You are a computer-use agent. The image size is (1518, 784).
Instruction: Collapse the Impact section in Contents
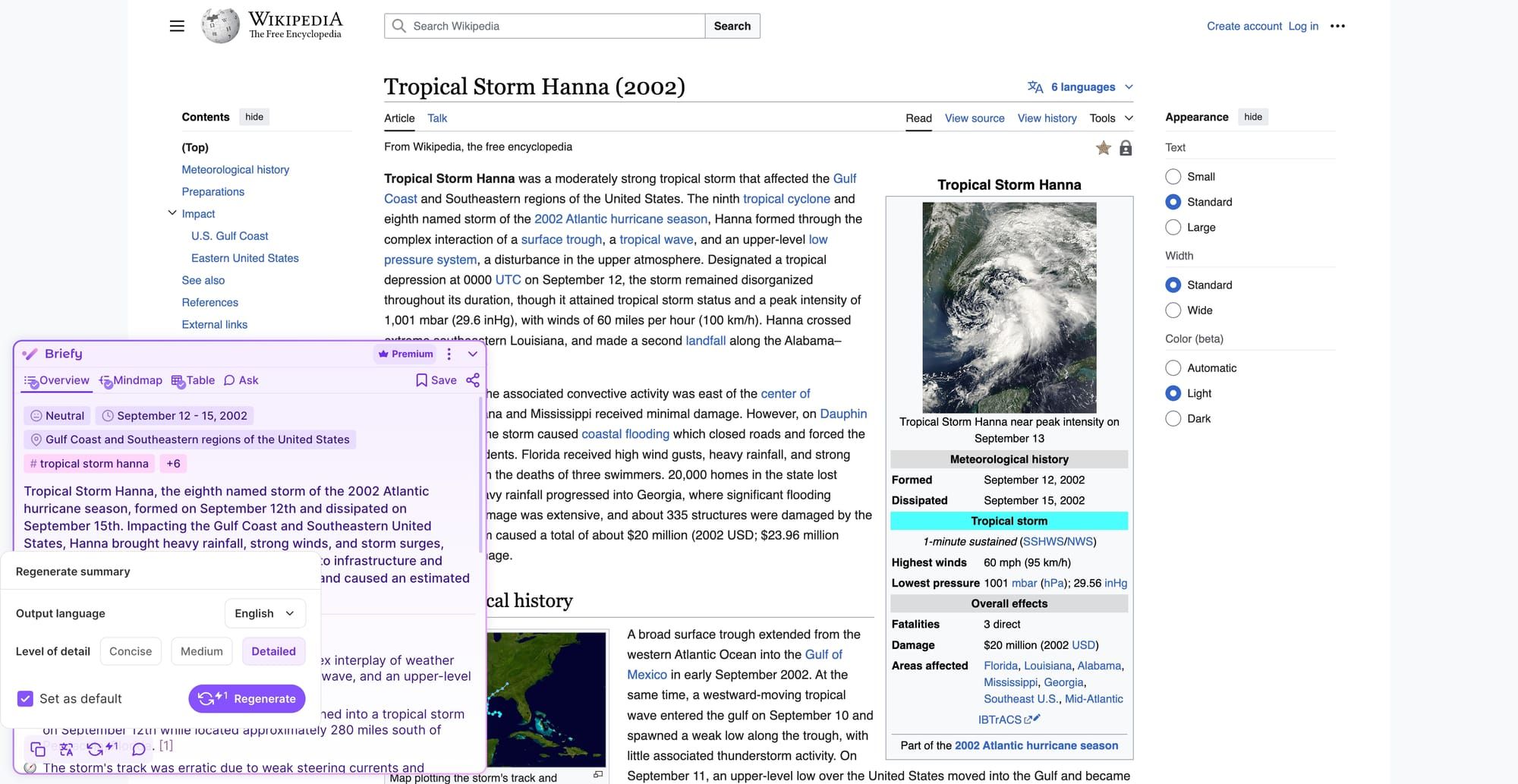[x=172, y=213]
